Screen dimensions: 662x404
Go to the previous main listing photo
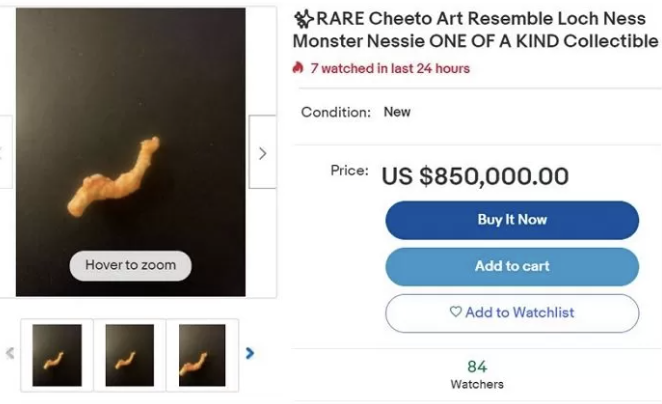tap(5, 153)
